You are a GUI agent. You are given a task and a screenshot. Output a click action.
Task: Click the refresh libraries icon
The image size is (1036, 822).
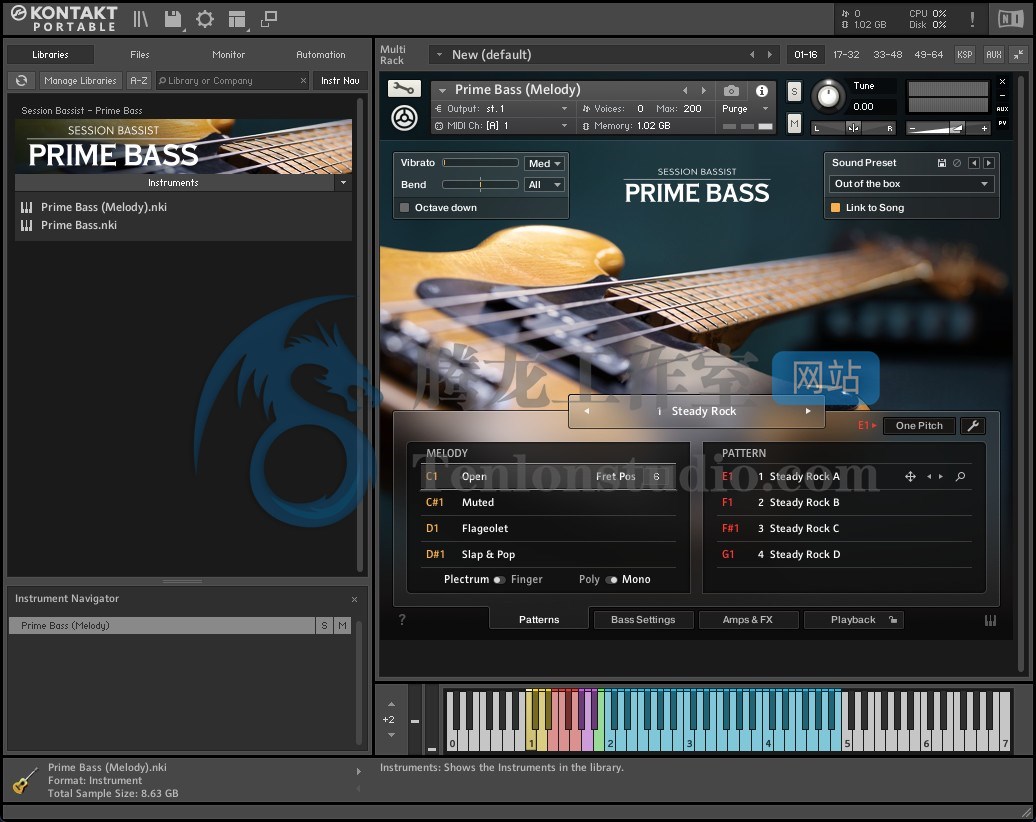click(x=21, y=81)
